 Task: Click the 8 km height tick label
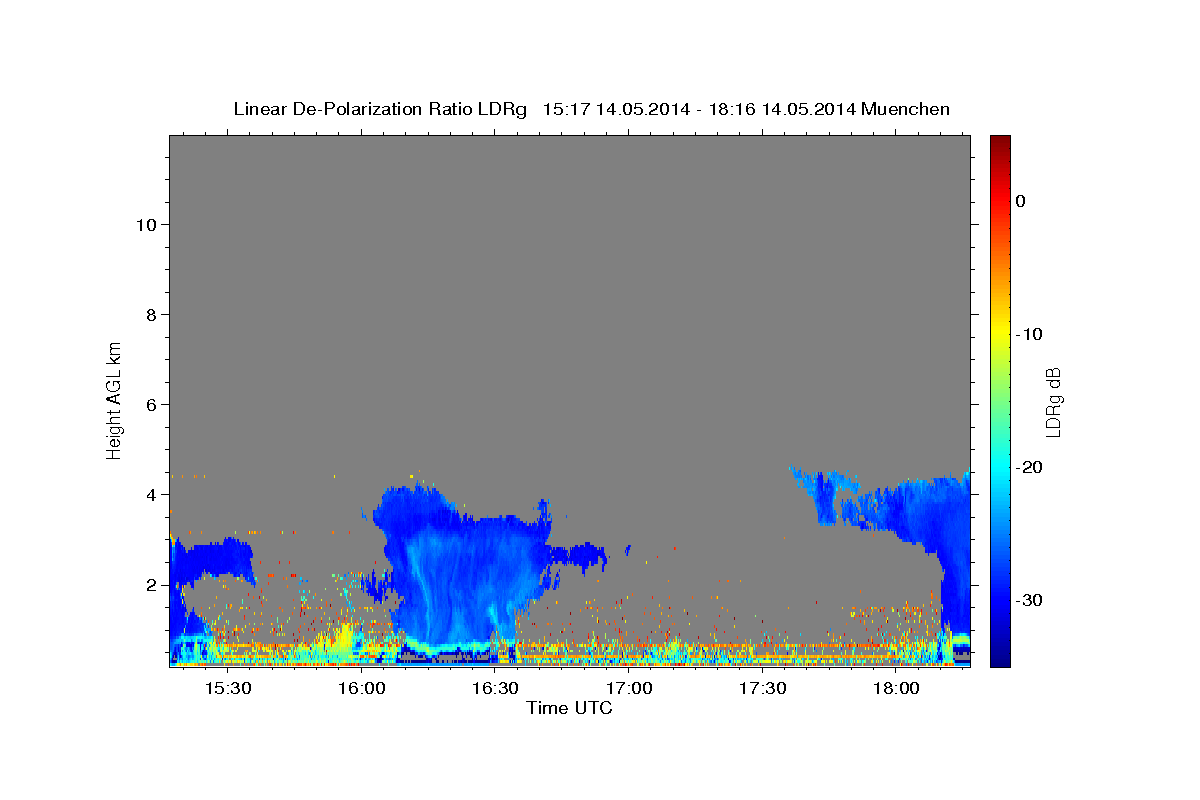150,314
